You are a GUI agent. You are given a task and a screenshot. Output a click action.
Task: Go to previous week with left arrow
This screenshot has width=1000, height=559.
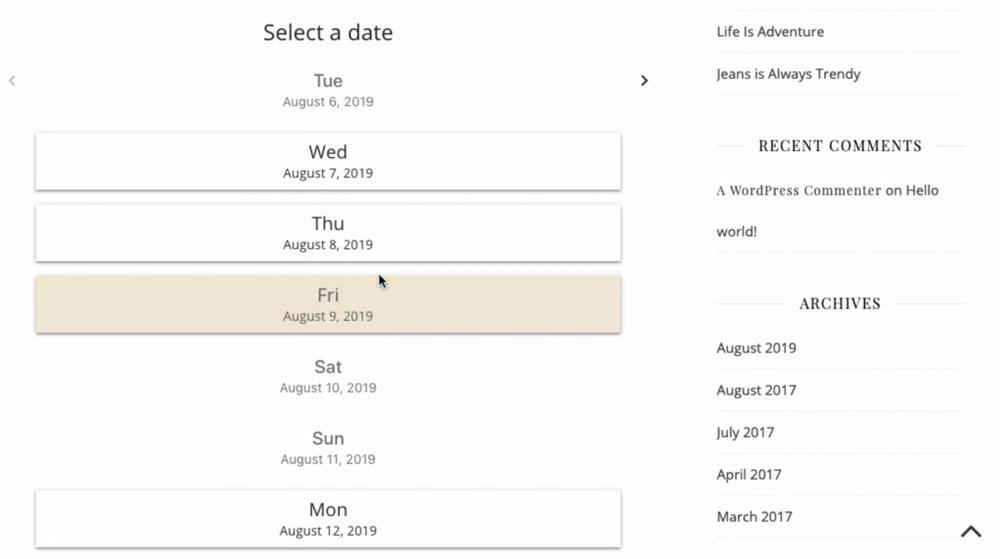pyautogui.click(x=12, y=80)
